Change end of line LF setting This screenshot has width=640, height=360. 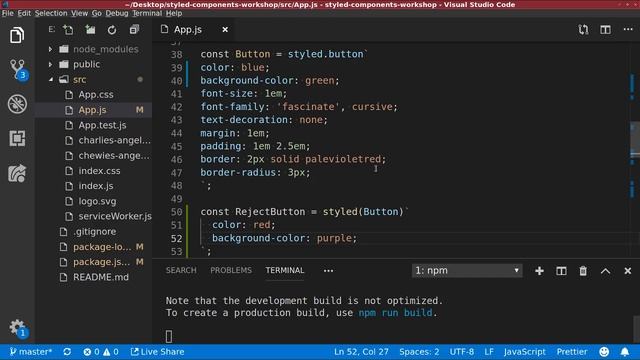pyautogui.click(x=489, y=351)
